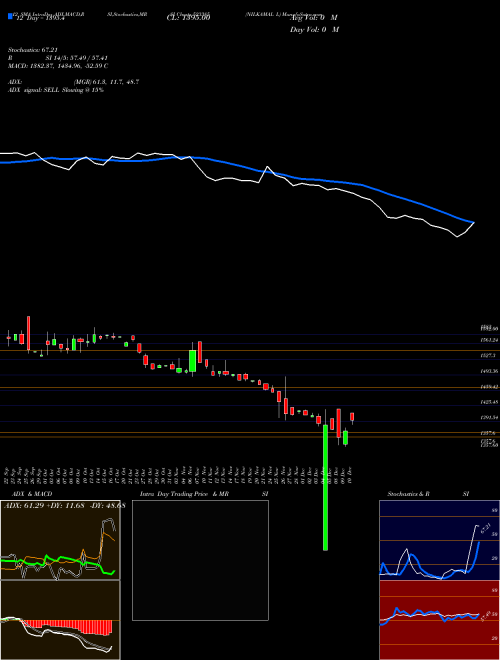Viewport: 500px width, 660px height.
Task: Click 'ADX signal: SELL Slowing @ 15%'
Action: point(56,90)
